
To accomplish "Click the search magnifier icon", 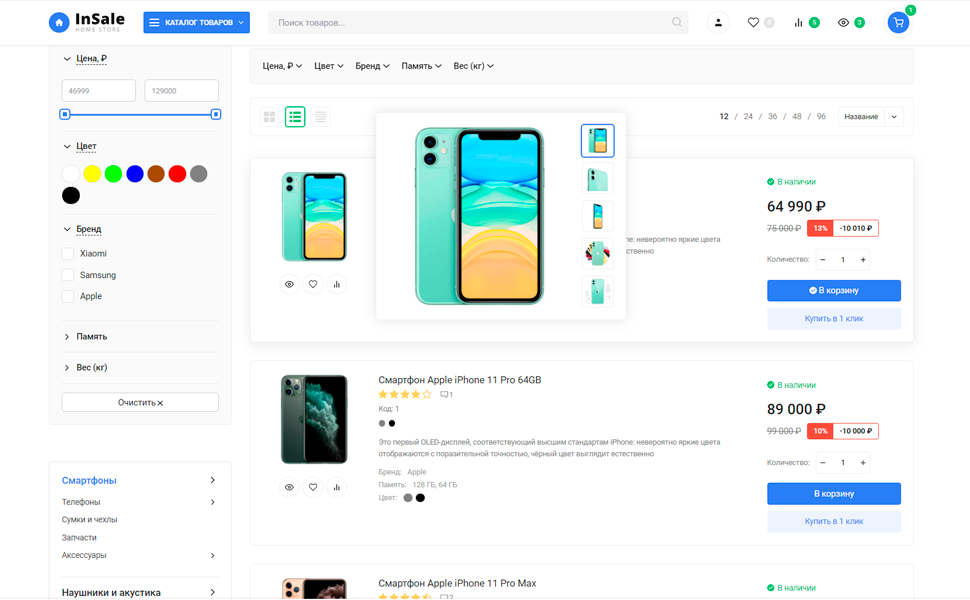I will pyautogui.click(x=677, y=22).
